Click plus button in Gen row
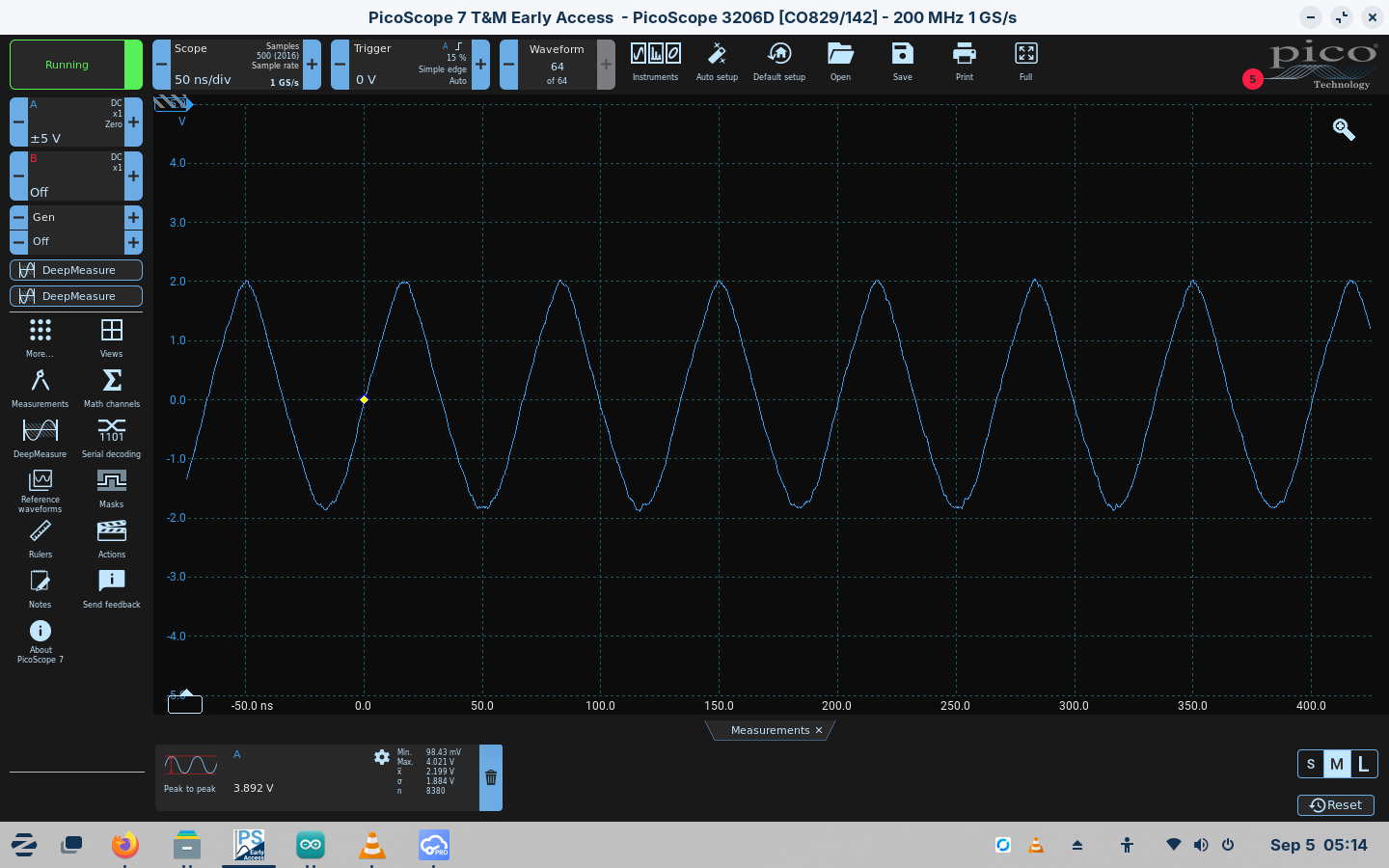Image resolution: width=1389 pixels, height=868 pixels. [133, 217]
